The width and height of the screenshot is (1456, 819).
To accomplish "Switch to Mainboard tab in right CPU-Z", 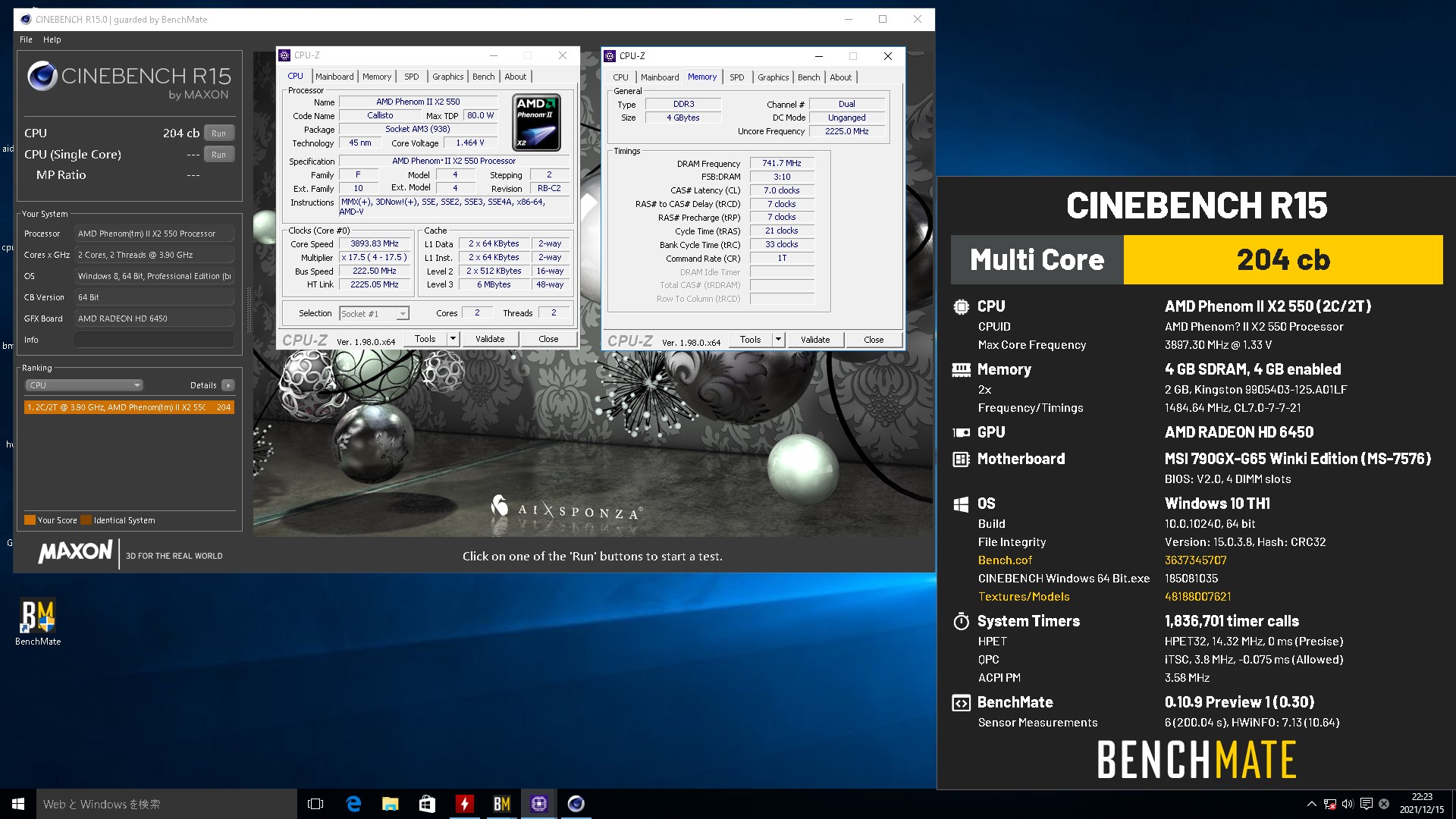I will (x=660, y=77).
